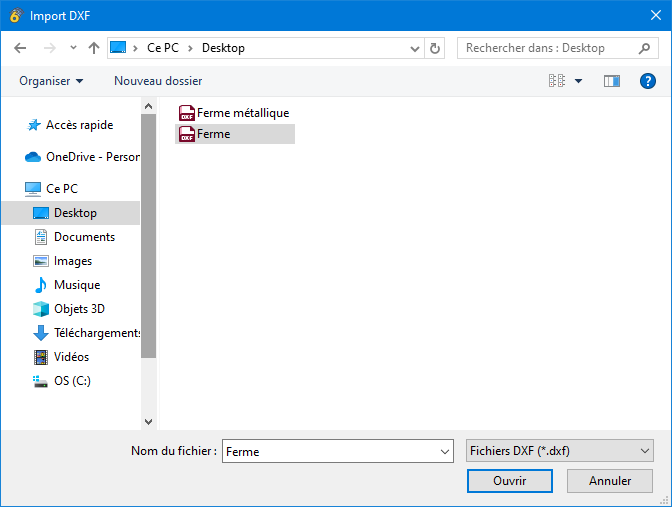Click the sidebar scrollbar up arrow
Screen dimensions: 672x507
point(149,106)
